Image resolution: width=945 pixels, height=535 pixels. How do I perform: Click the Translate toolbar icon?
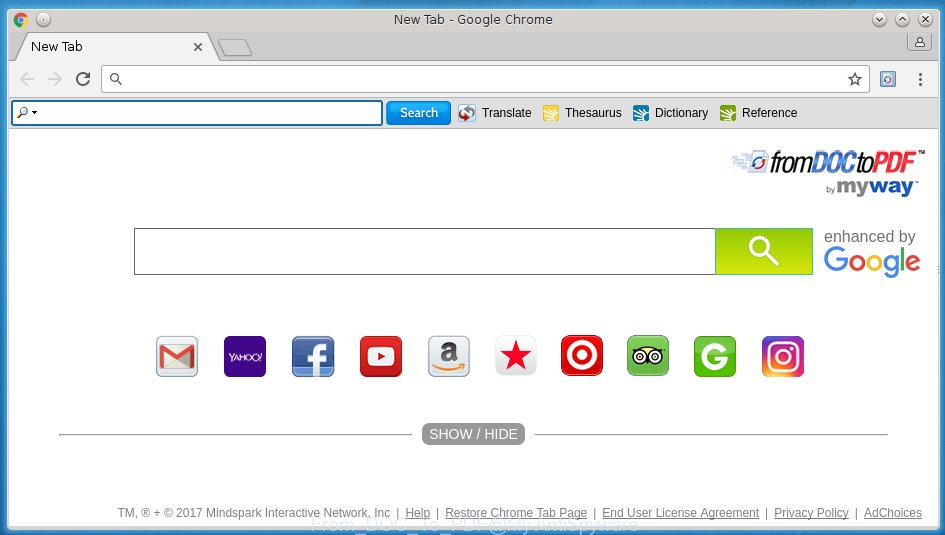pos(466,113)
